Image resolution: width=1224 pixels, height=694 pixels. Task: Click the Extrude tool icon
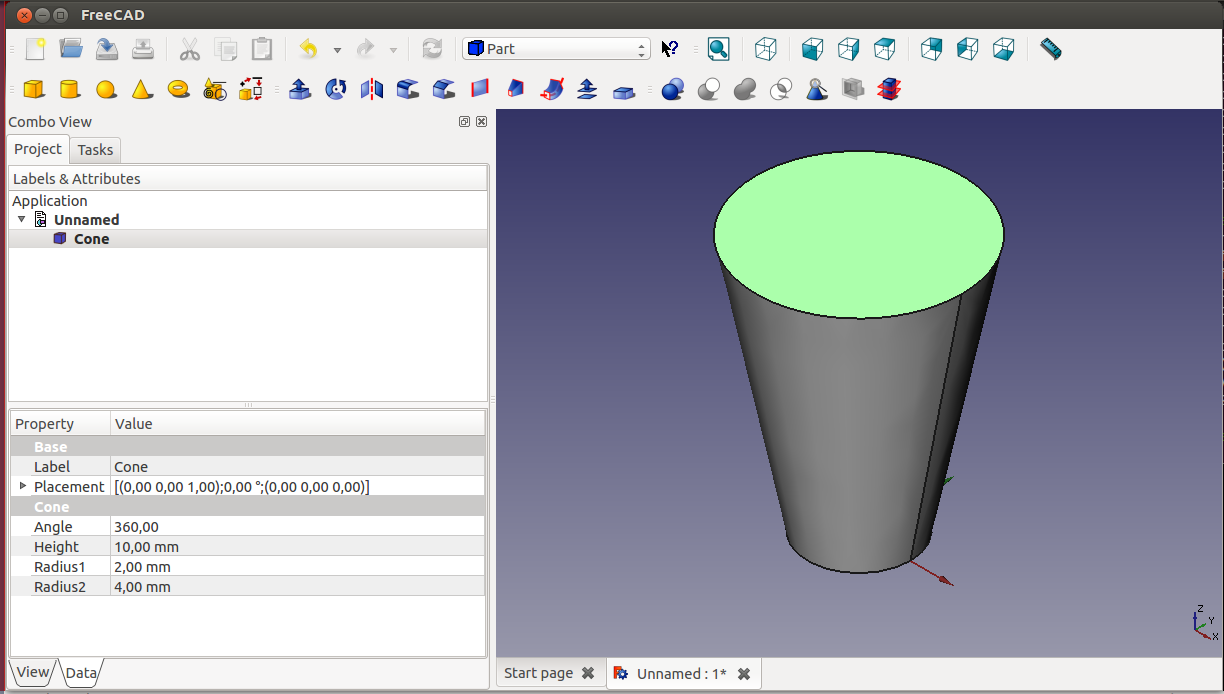click(299, 89)
